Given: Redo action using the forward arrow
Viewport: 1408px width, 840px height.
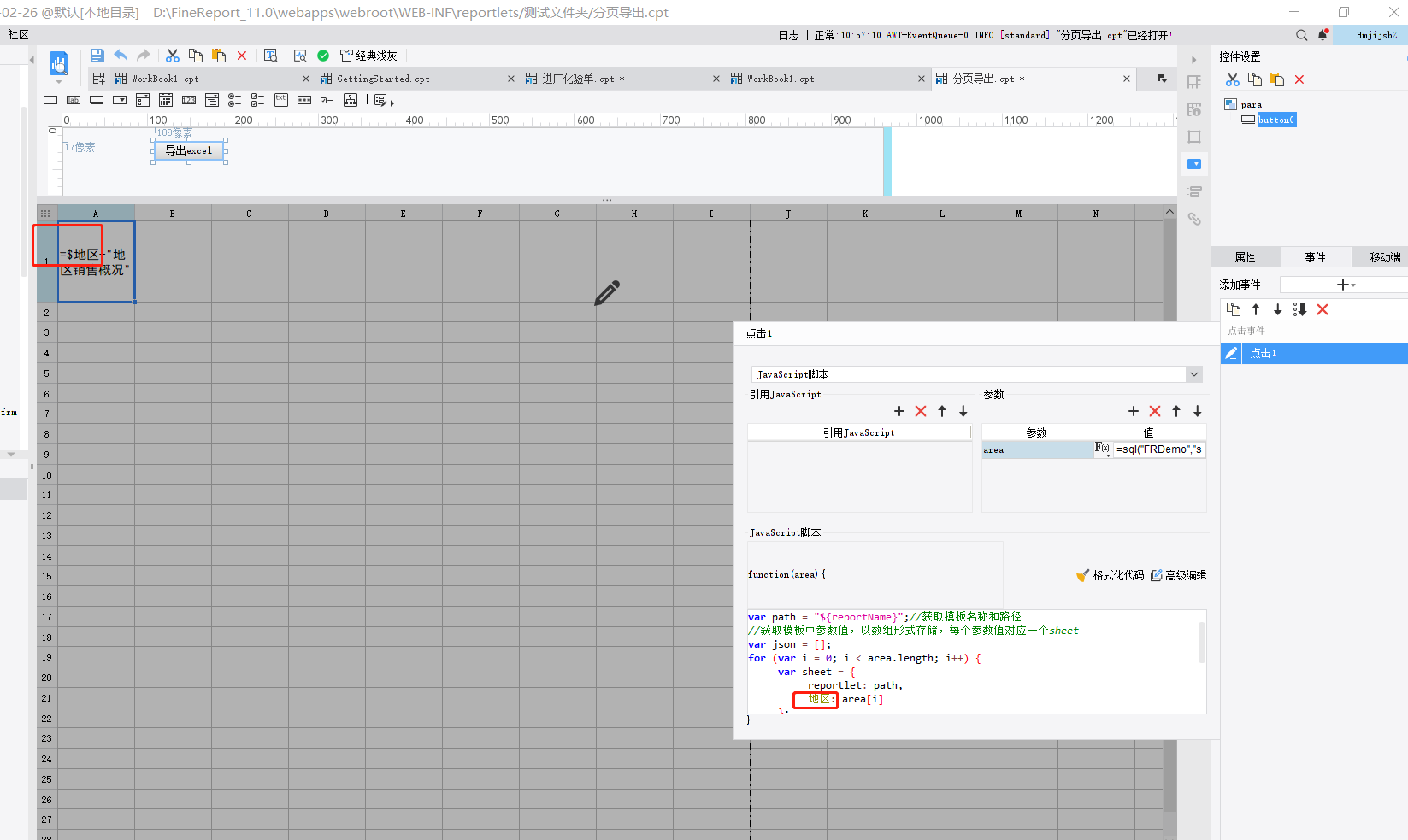Looking at the screenshot, I should pos(144,56).
